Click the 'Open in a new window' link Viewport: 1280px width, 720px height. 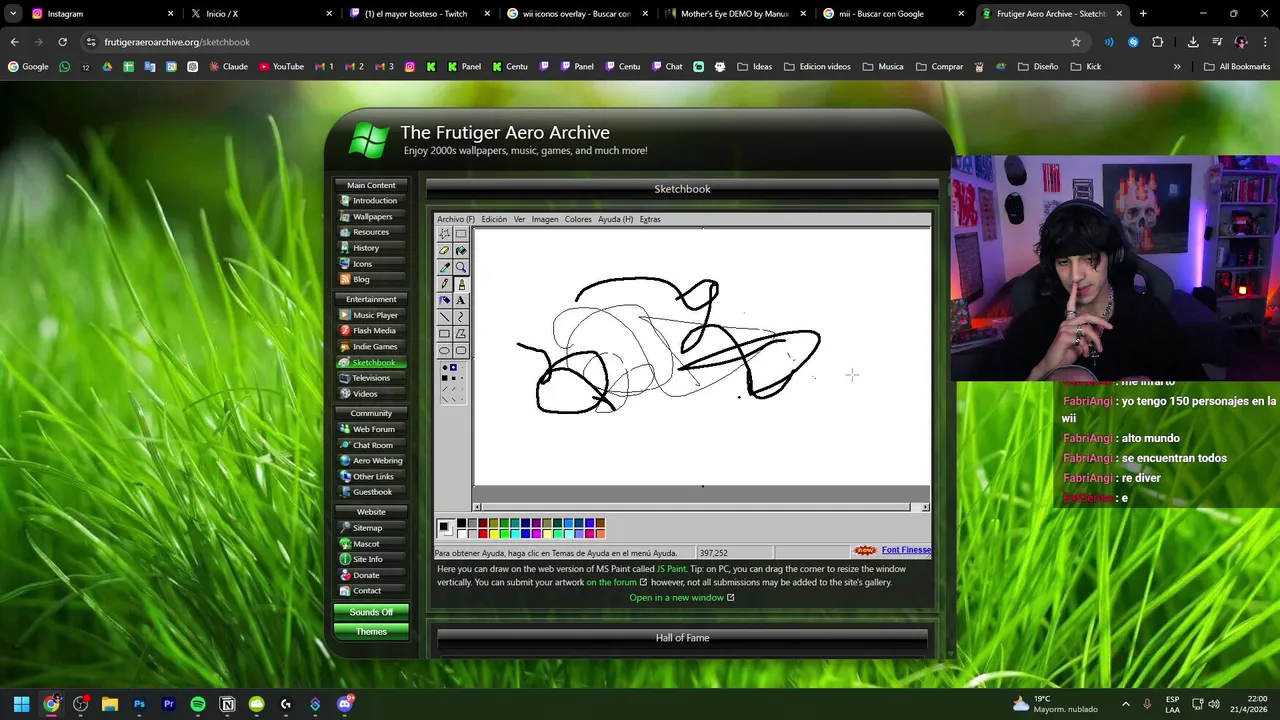pyautogui.click(x=682, y=598)
